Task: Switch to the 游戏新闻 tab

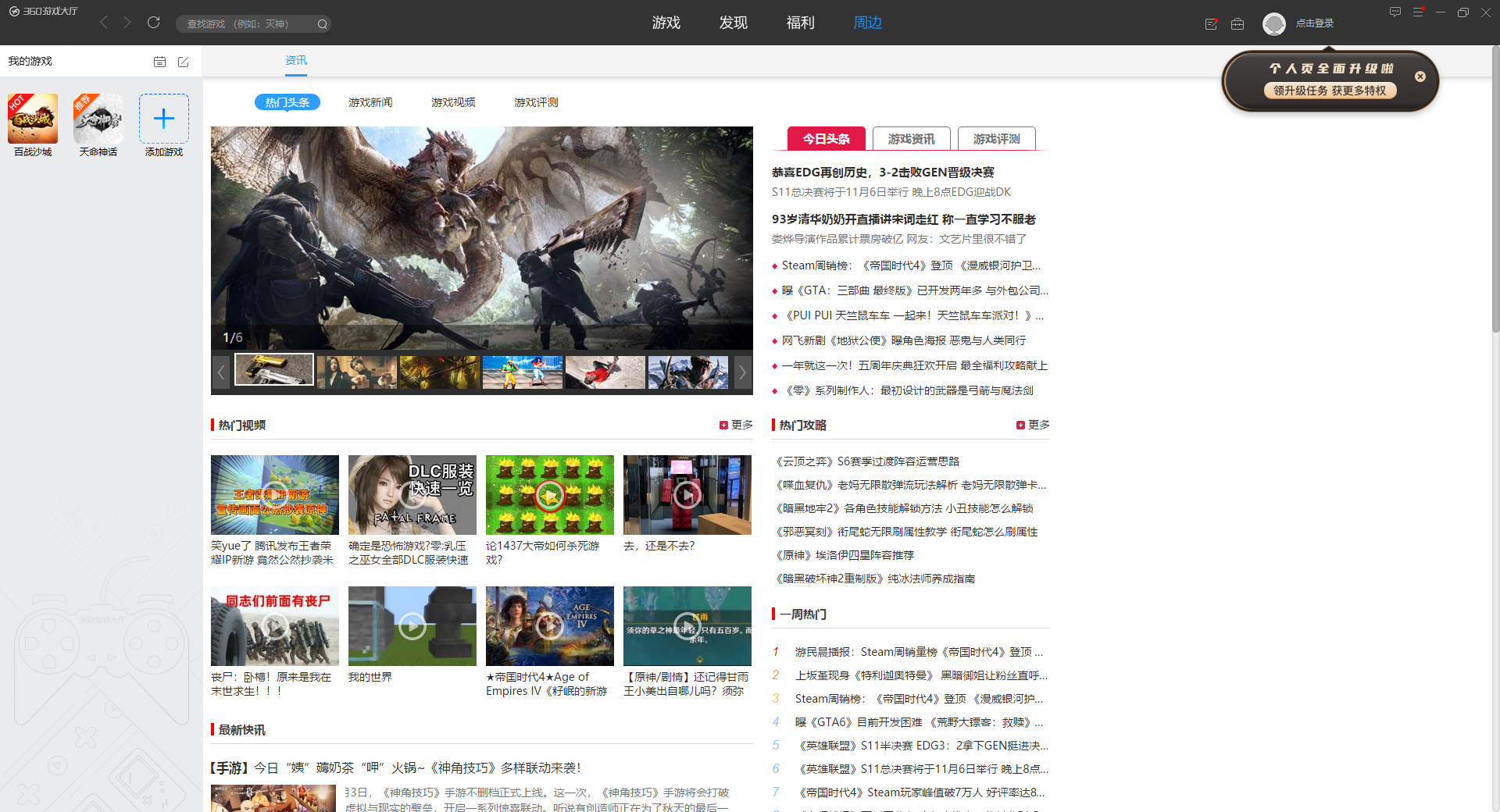Action: pos(370,101)
